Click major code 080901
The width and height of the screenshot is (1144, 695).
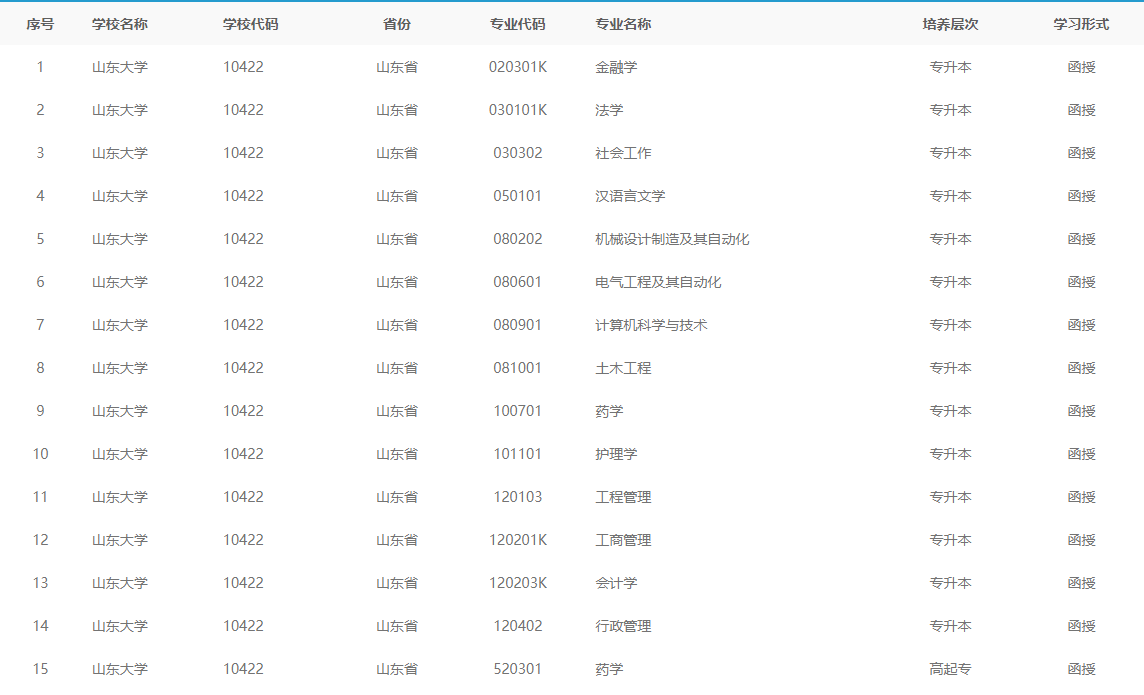coord(517,325)
